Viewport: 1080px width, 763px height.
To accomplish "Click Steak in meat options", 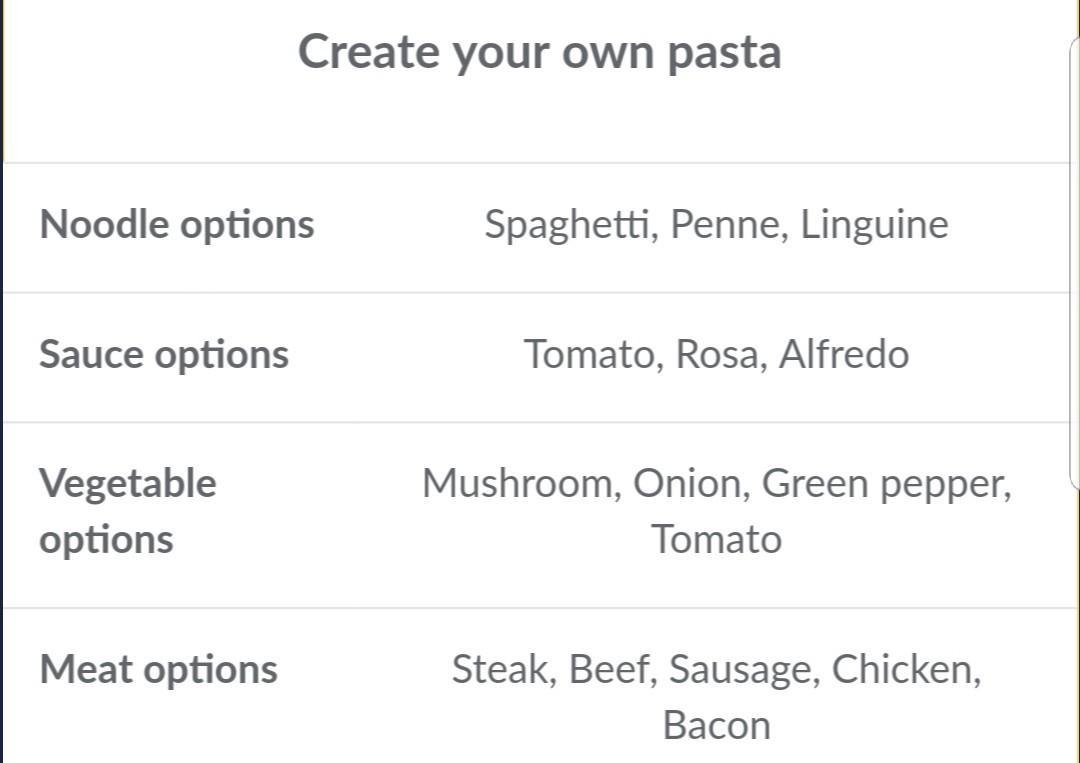I will (x=502, y=670).
